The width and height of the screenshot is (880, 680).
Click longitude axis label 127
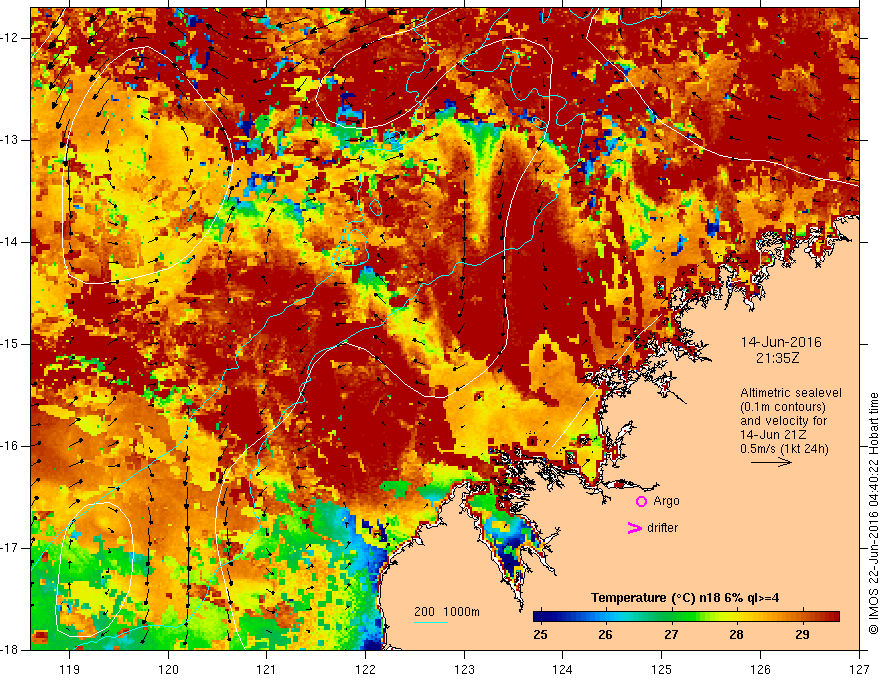tap(859, 669)
